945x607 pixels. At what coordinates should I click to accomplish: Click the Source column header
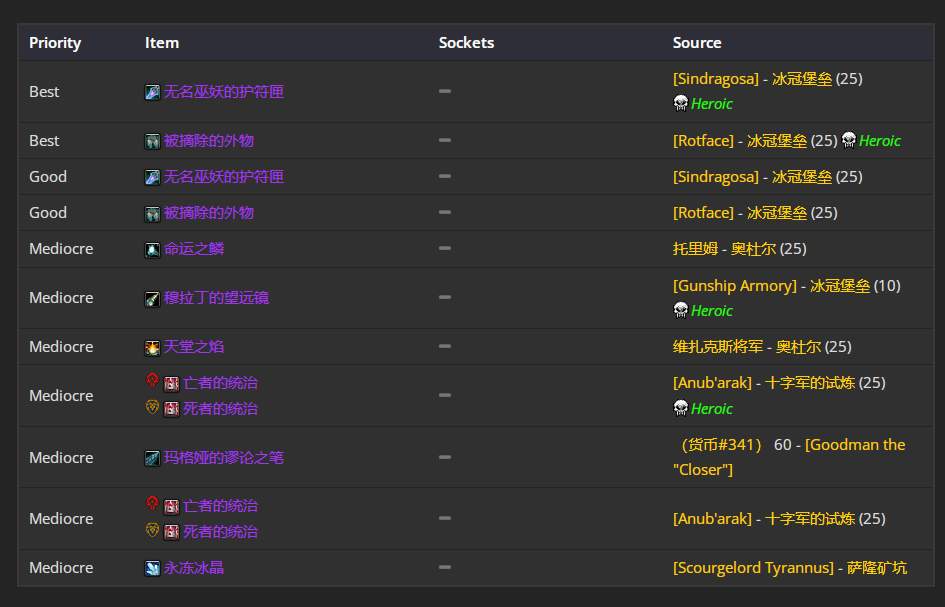click(697, 43)
